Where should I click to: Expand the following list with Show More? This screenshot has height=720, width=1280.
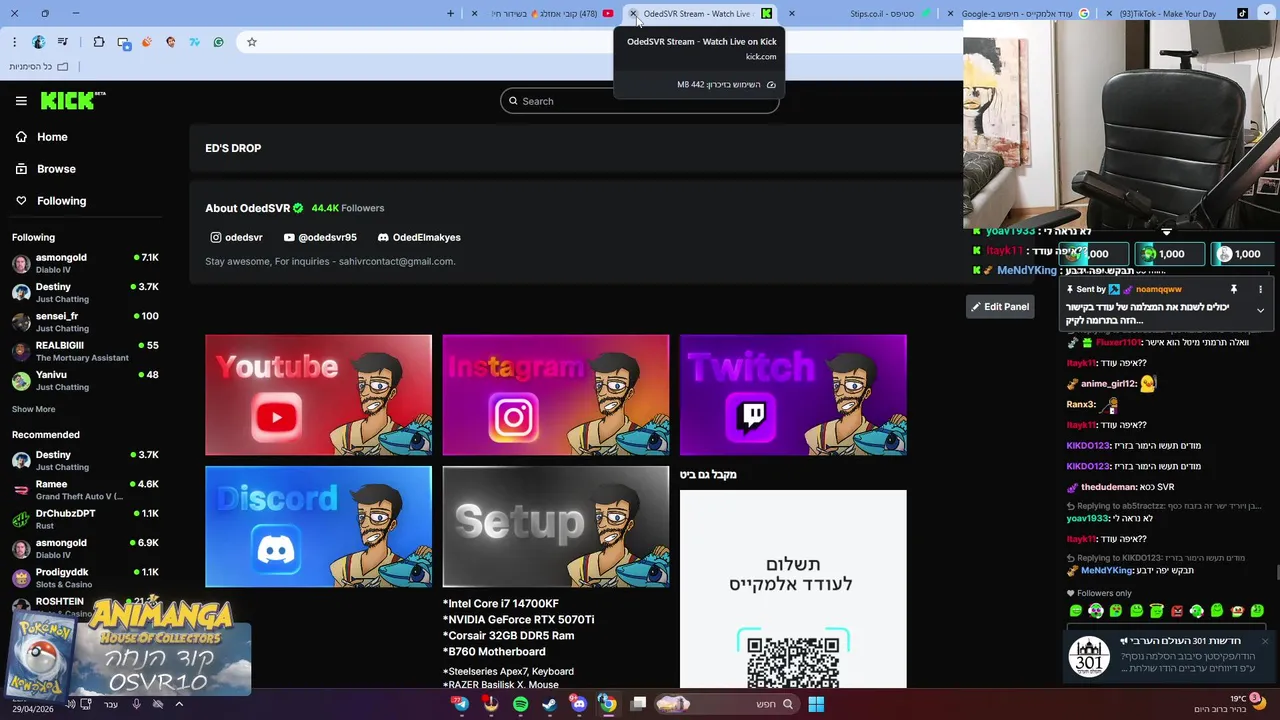33,409
